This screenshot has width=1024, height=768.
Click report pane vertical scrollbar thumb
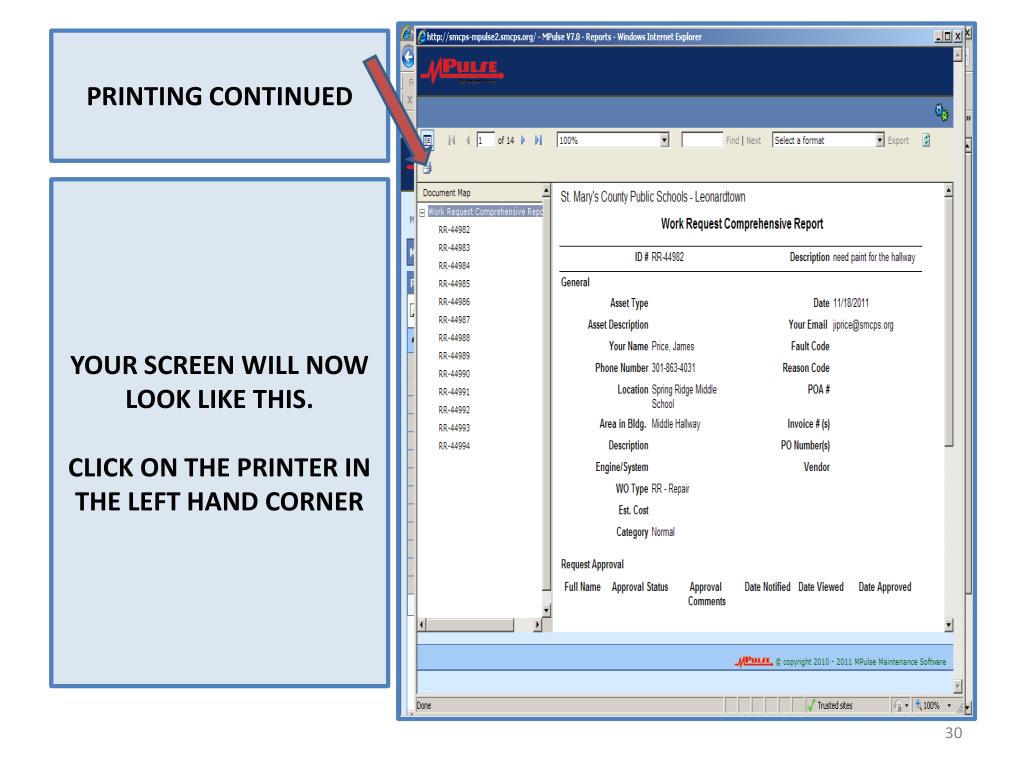949,323
